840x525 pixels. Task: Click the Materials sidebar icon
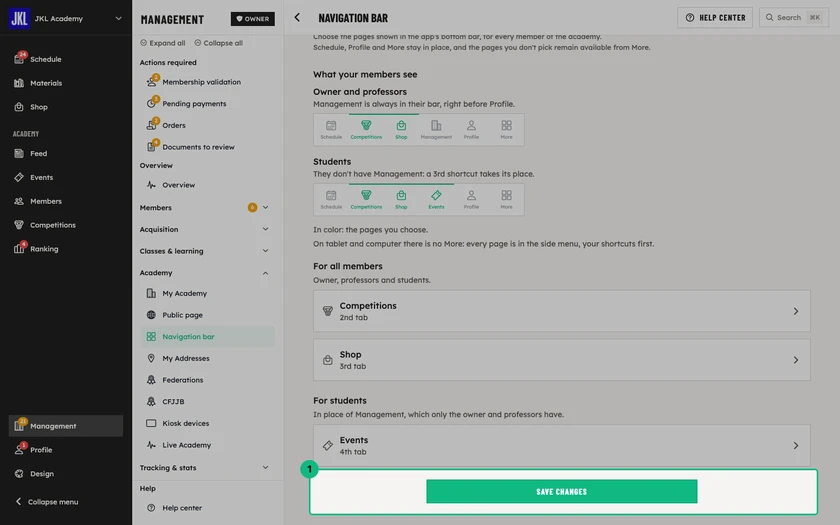pyautogui.click(x=19, y=83)
